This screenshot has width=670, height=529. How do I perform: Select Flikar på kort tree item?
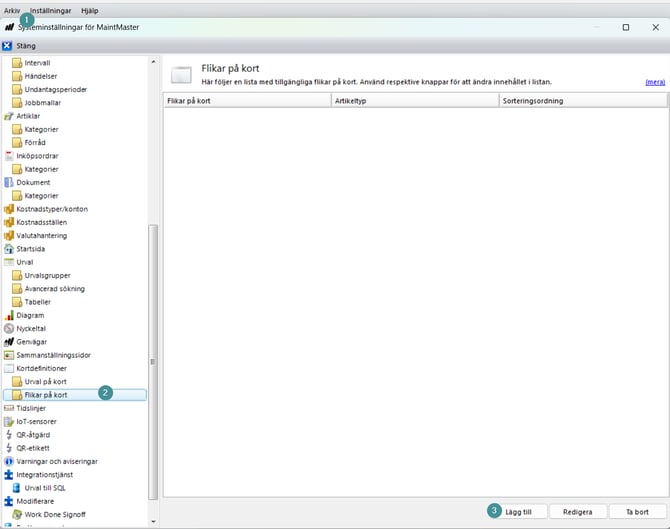point(45,395)
